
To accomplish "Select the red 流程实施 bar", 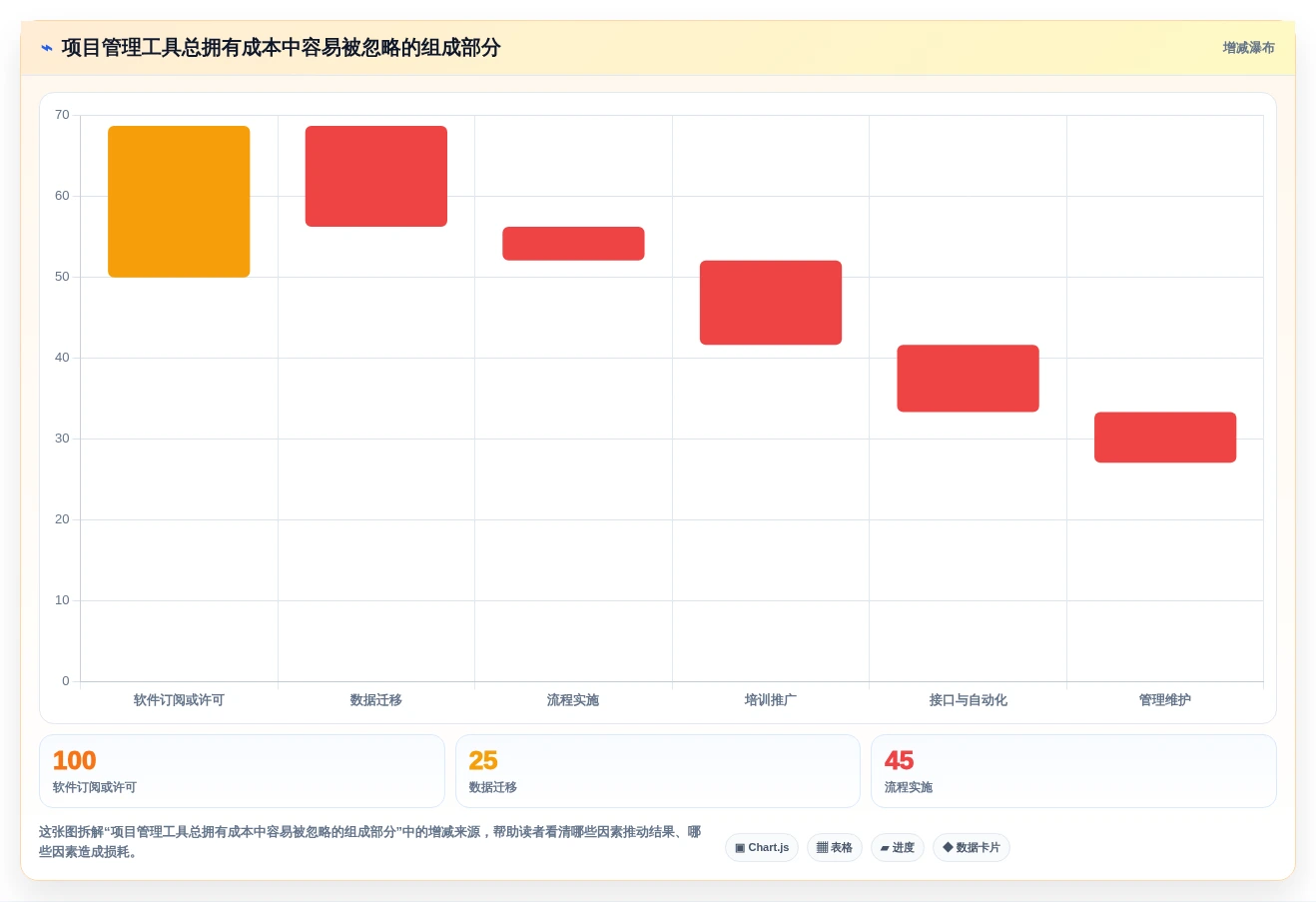I will pyautogui.click(x=573, y=244).
